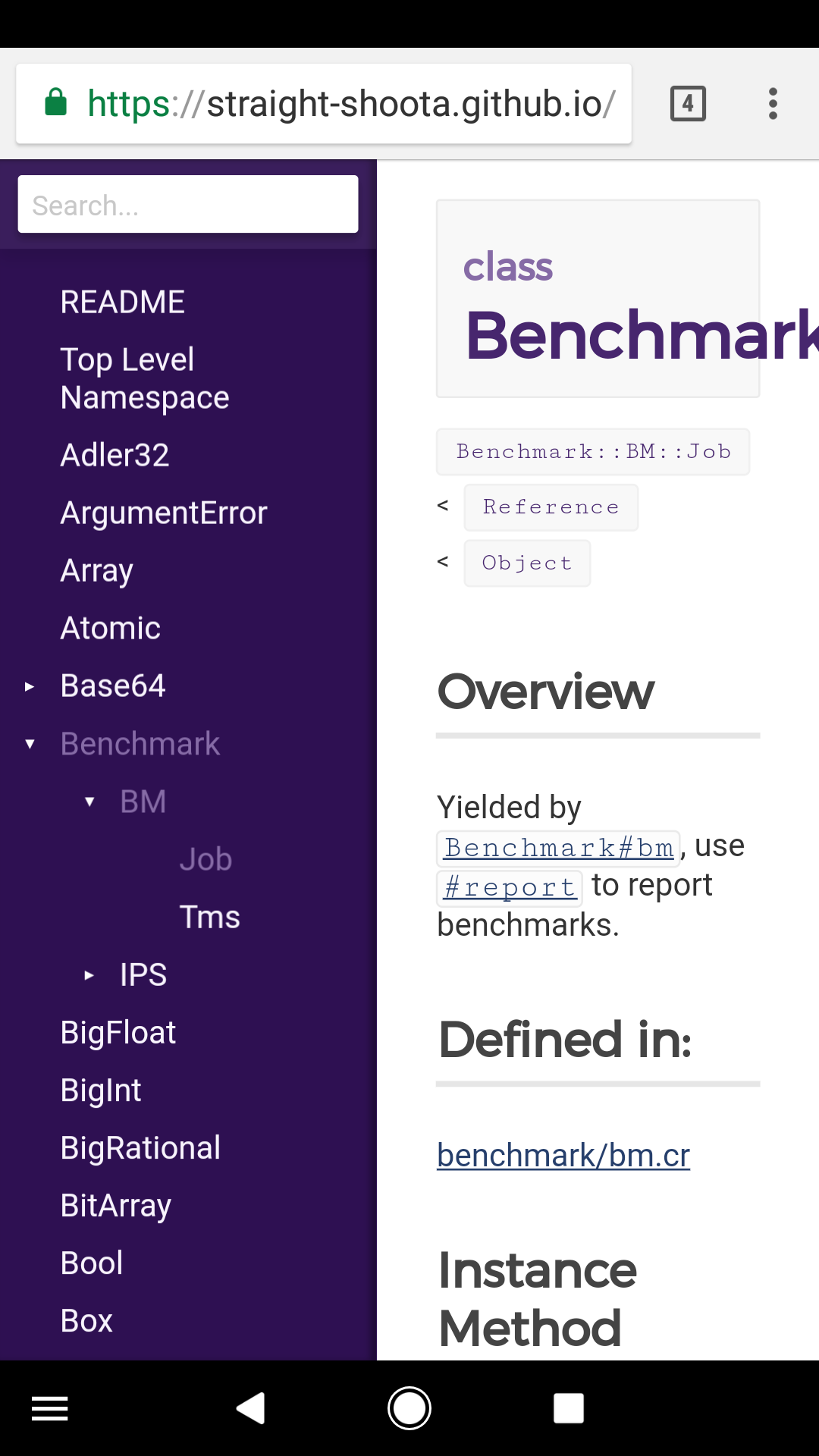819x1456 pixels.
Task: Open the Base64 sidebar entry
Action: coord(113,686)
